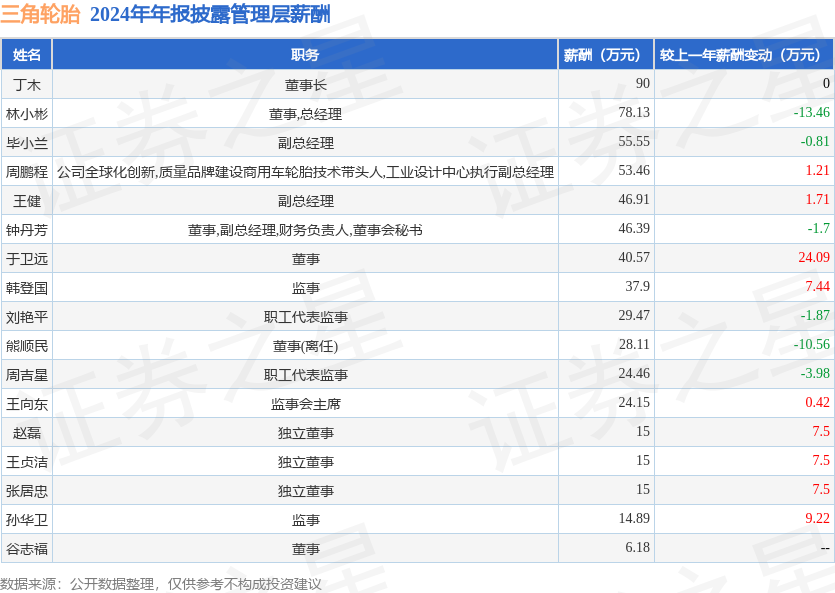835x593 pixels.
Task: Click salary value 46.39
Action: point(634,228)
